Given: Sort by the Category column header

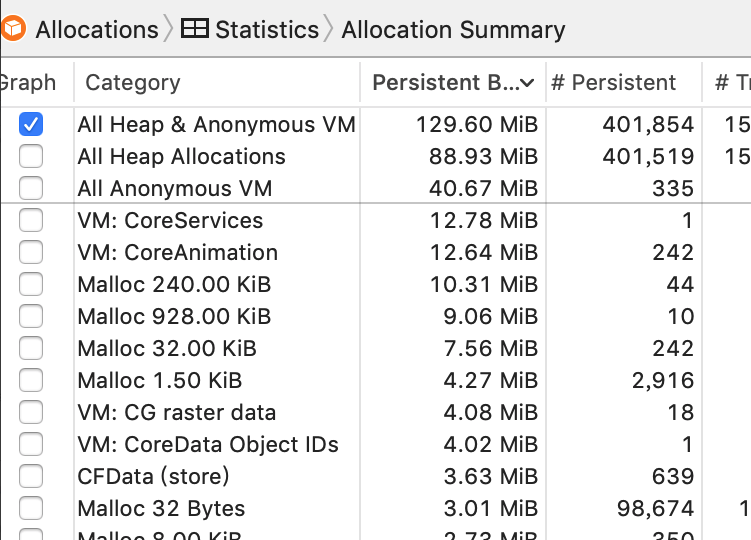Looking at the screenshot, I should (133, 82).
